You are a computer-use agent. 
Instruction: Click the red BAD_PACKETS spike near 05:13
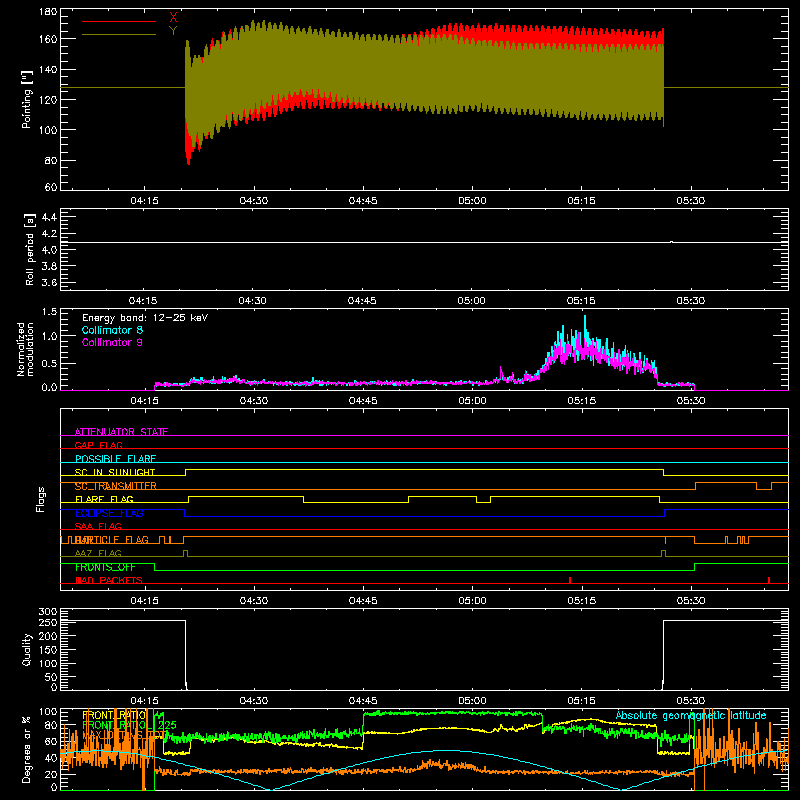pyautogui.click(x=570, y=580)
